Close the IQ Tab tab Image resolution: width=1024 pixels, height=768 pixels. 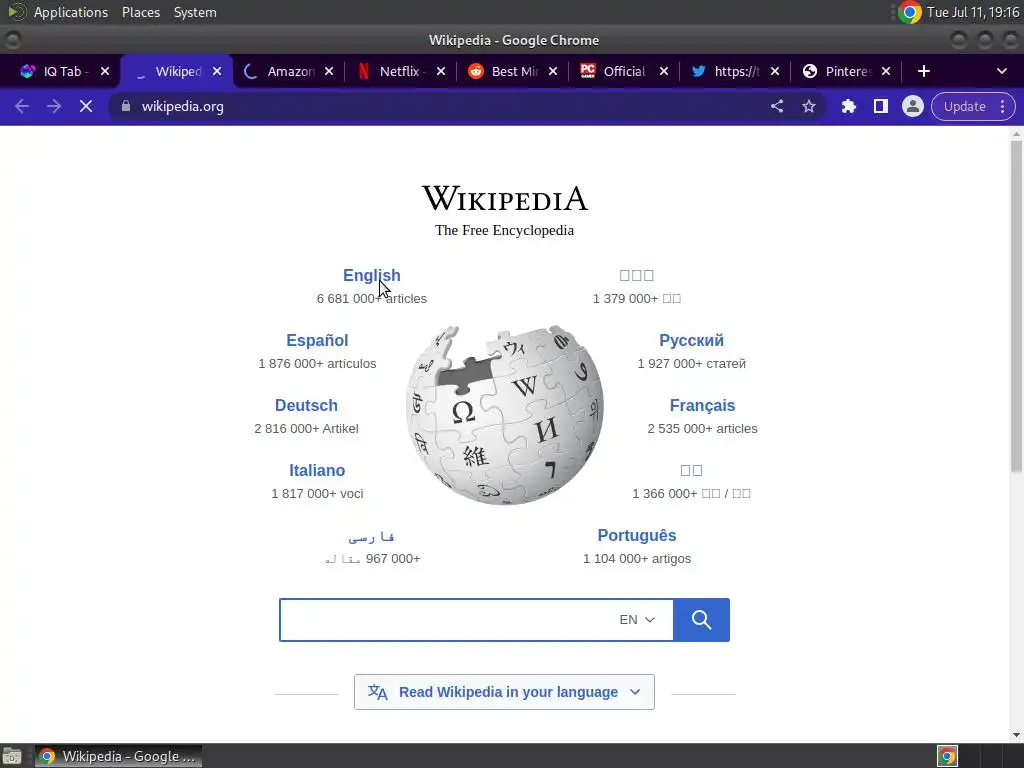(104, 71)
